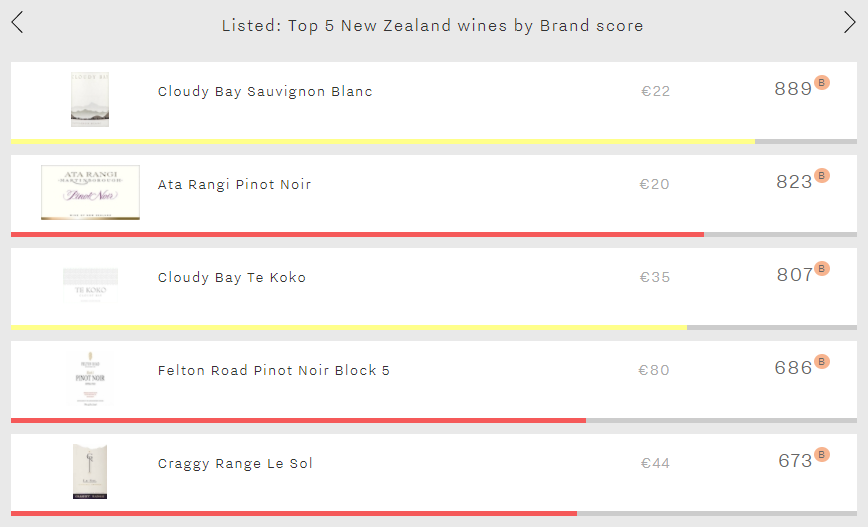
Task: Click the Brand badge beside score 889
Action: point(822,82)
